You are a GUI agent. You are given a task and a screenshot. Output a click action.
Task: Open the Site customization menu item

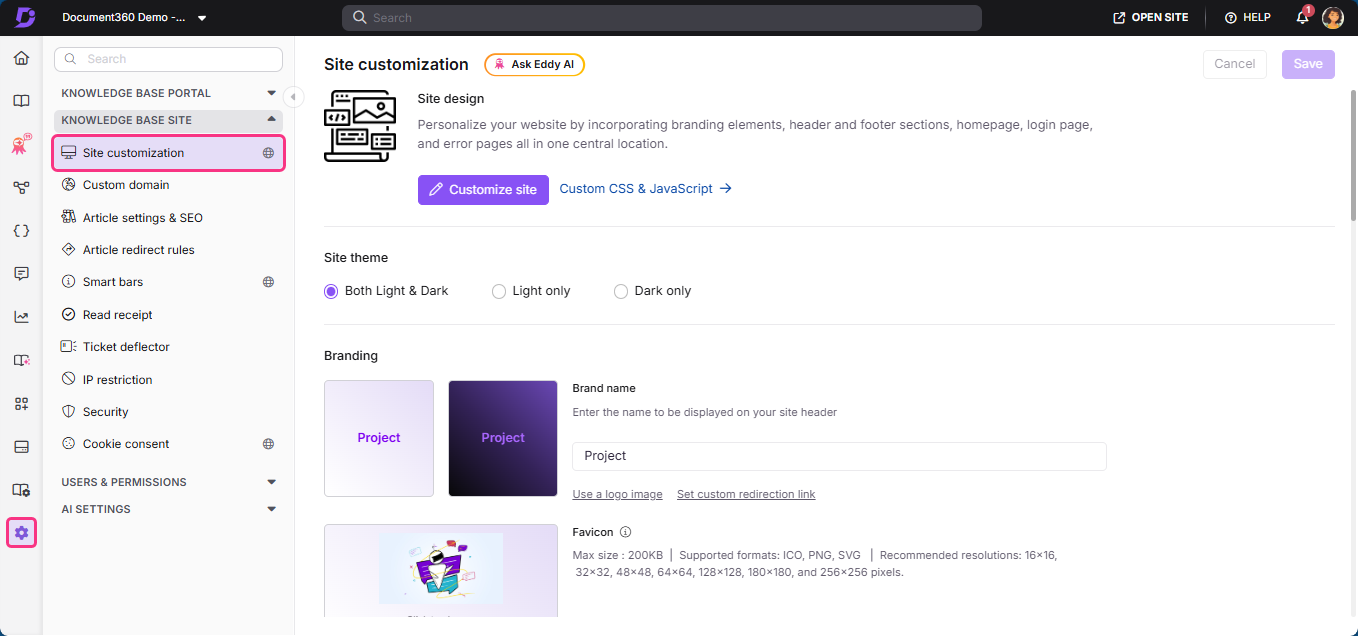168,153
